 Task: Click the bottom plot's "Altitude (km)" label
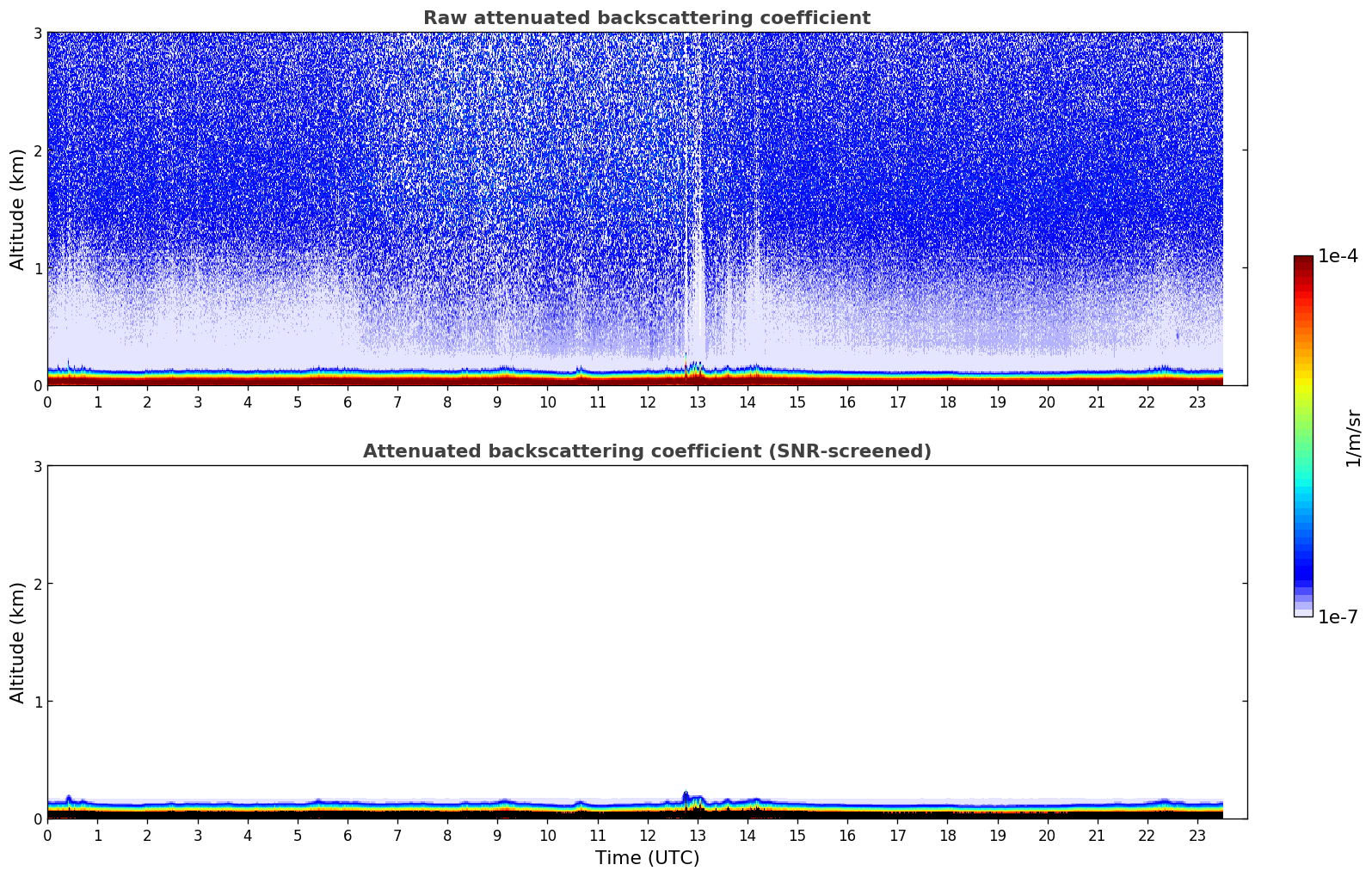click(18, 642)
